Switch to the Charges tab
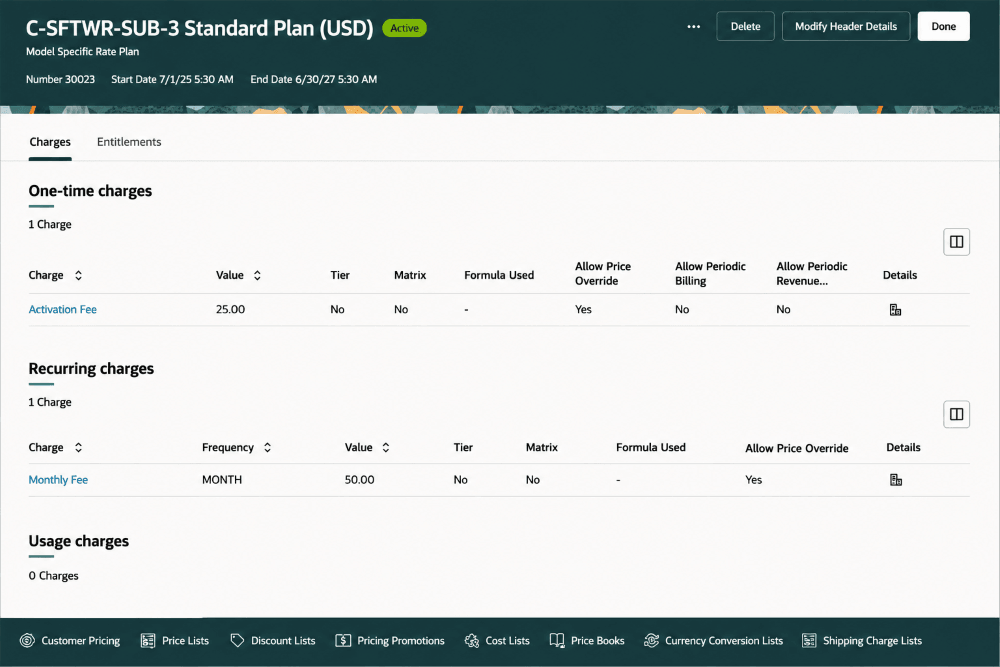Screen dimensions: 1000x667 click(50, 142)
